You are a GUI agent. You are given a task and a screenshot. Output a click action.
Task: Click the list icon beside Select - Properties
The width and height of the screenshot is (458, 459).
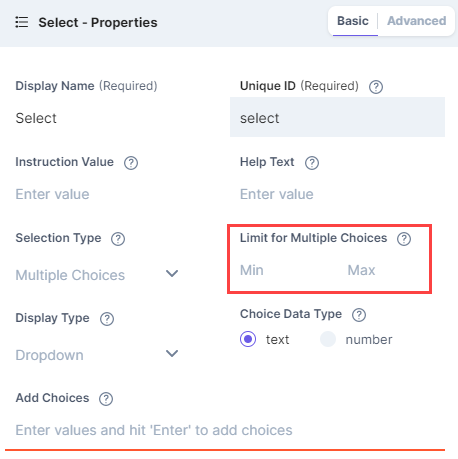[x=22, y=22]
